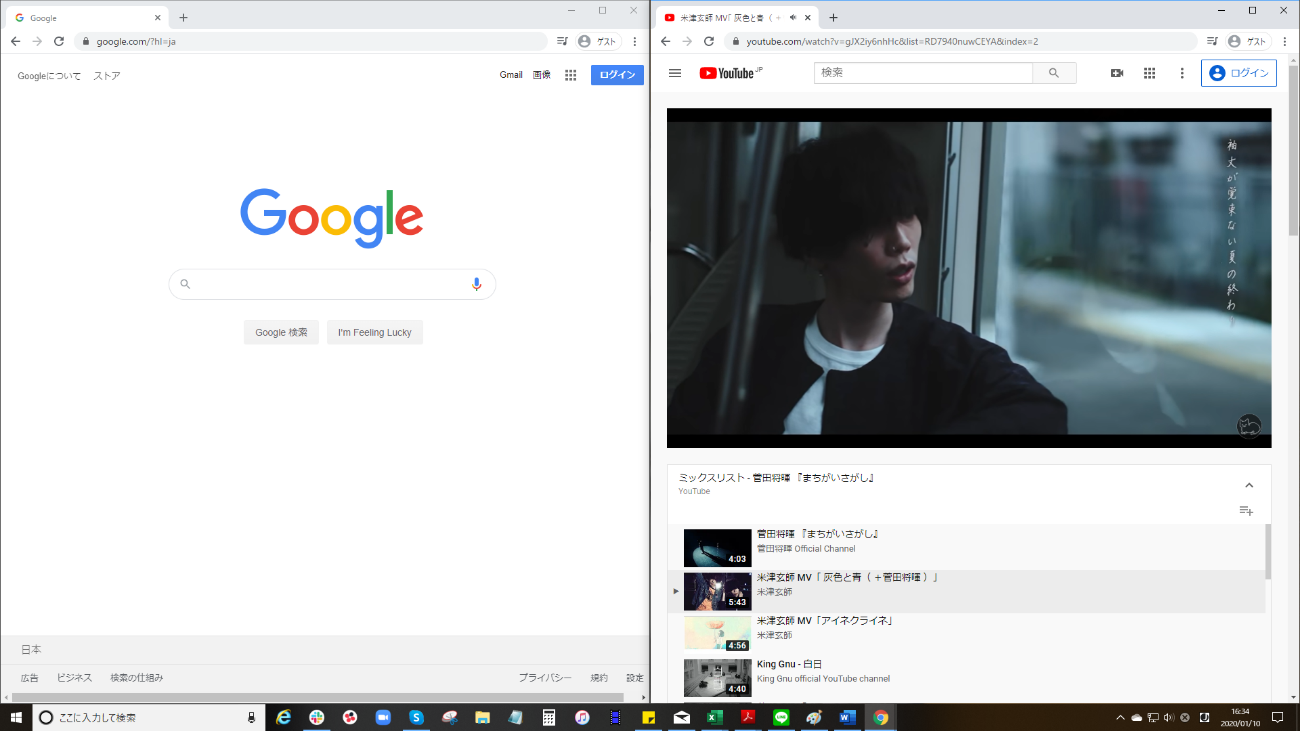Go back in the YouTube window
Screen dimensions: 1300x731
665,41
